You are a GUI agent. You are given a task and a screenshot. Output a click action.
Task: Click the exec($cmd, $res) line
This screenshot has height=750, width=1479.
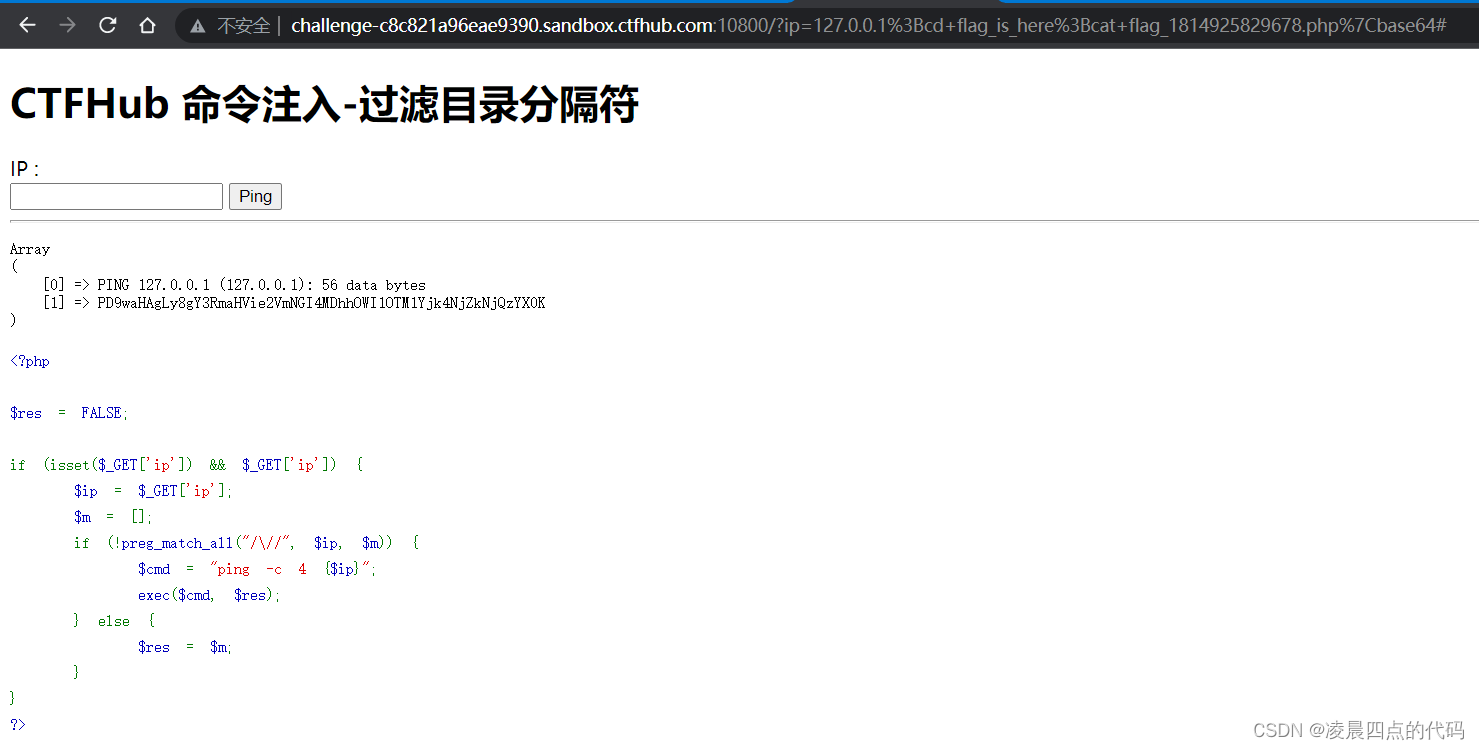click(210, 595)
